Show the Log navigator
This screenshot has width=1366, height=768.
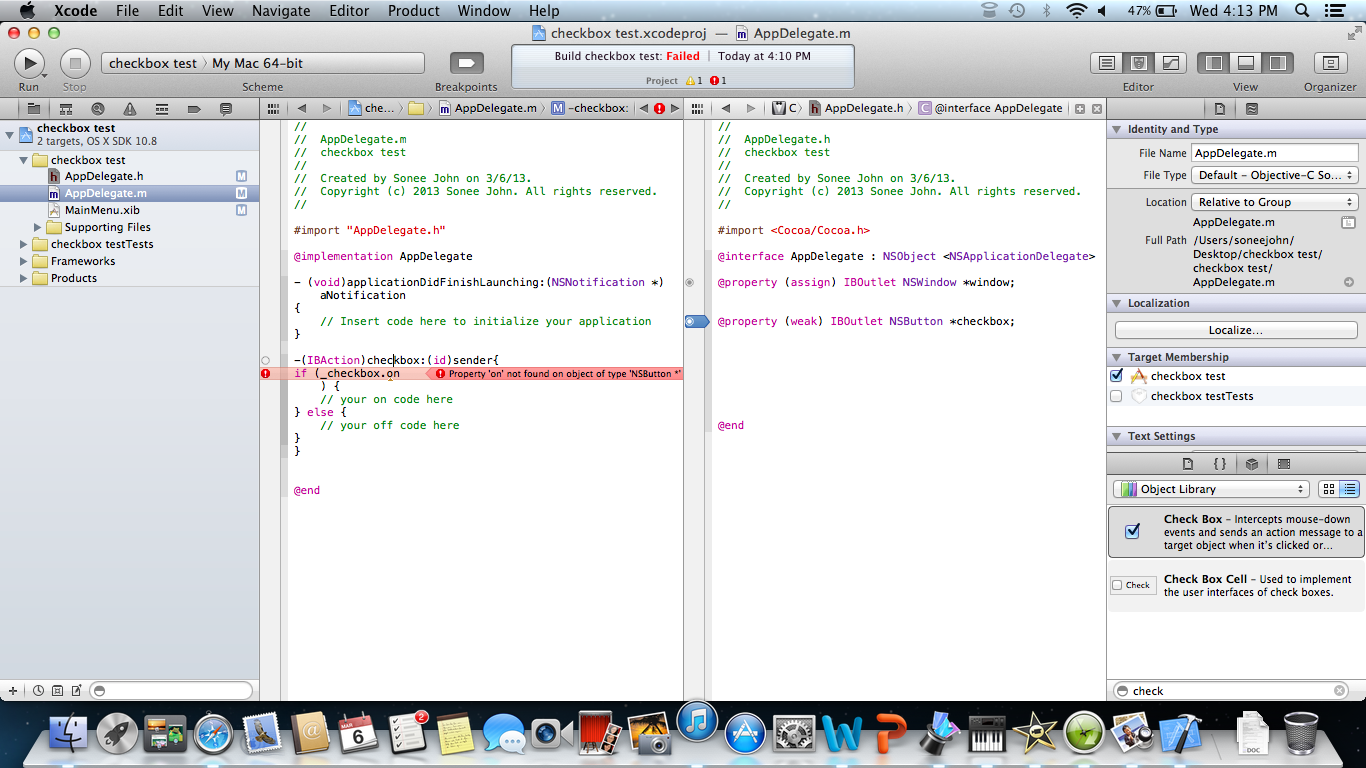pyautogui.click(x=226, y=108)
